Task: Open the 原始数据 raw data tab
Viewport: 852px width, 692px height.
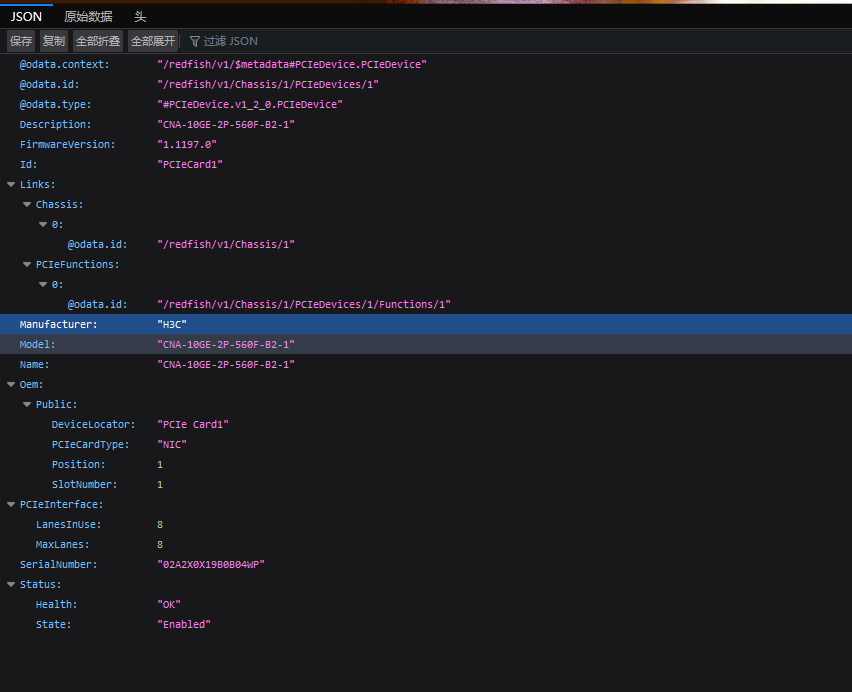Action: click(88, 17)
